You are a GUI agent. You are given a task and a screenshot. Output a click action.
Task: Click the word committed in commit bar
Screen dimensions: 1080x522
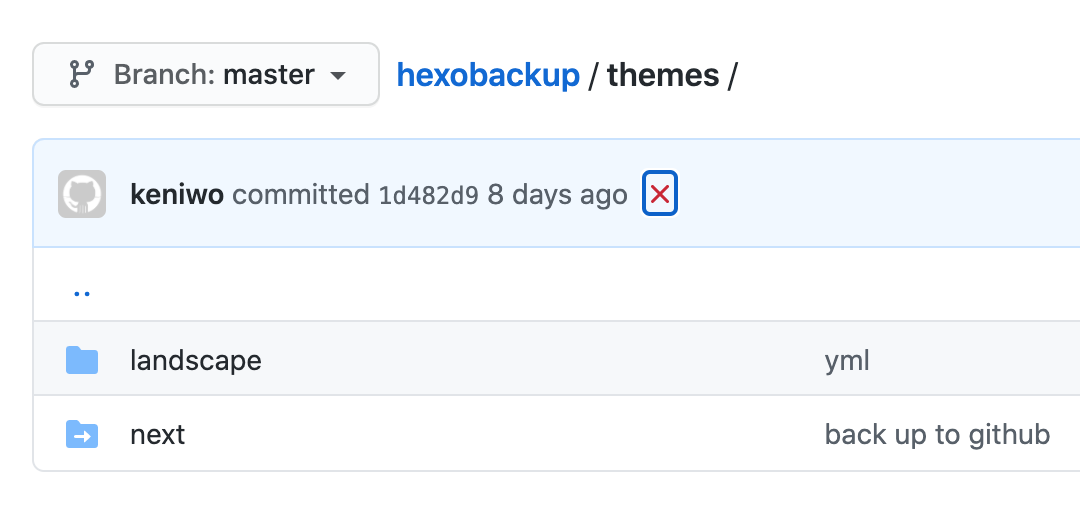click(x=301, y=194)
